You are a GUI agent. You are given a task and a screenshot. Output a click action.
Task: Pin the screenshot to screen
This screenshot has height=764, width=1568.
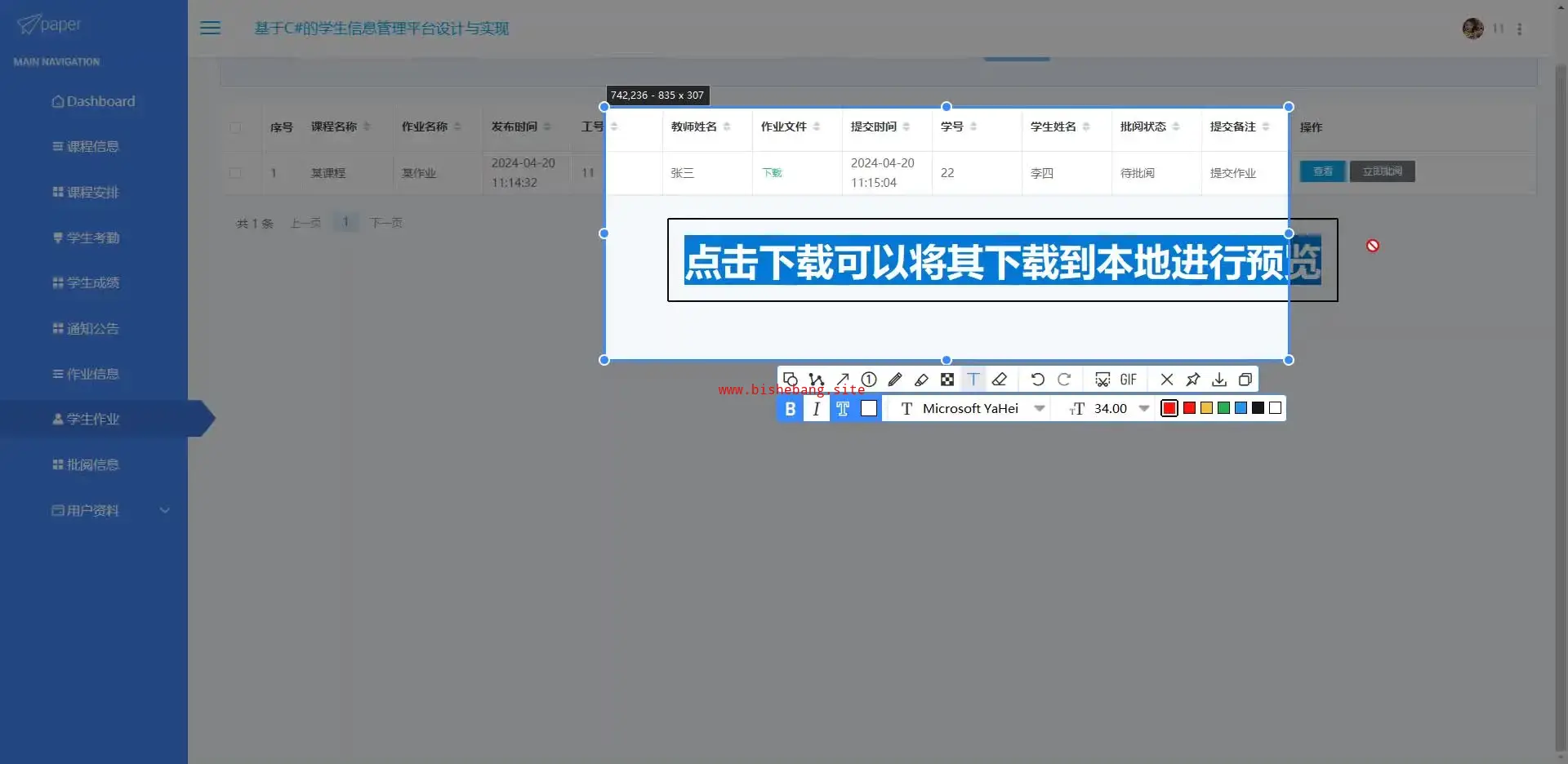click(1193, 380)
